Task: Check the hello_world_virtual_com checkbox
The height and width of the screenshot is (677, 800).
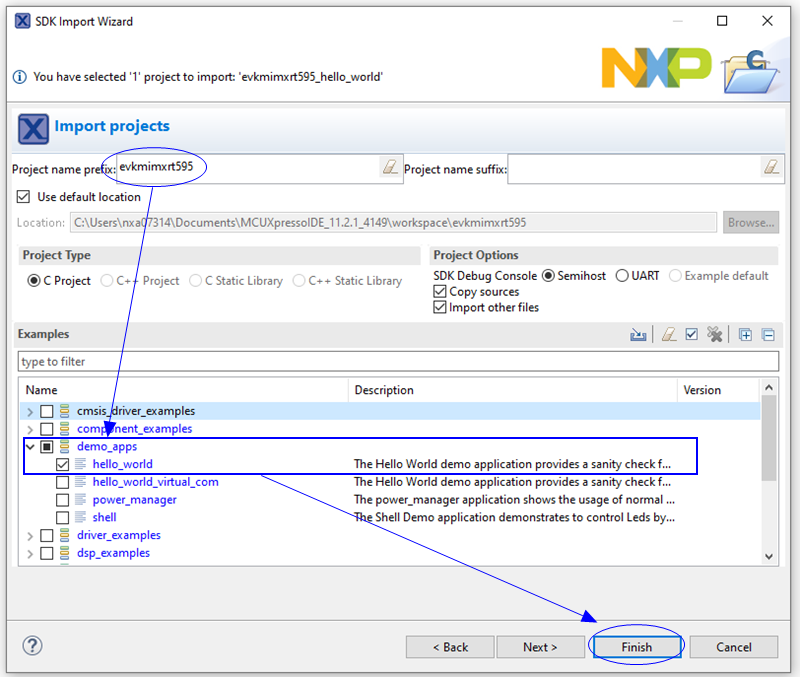Action: point(62,482)
